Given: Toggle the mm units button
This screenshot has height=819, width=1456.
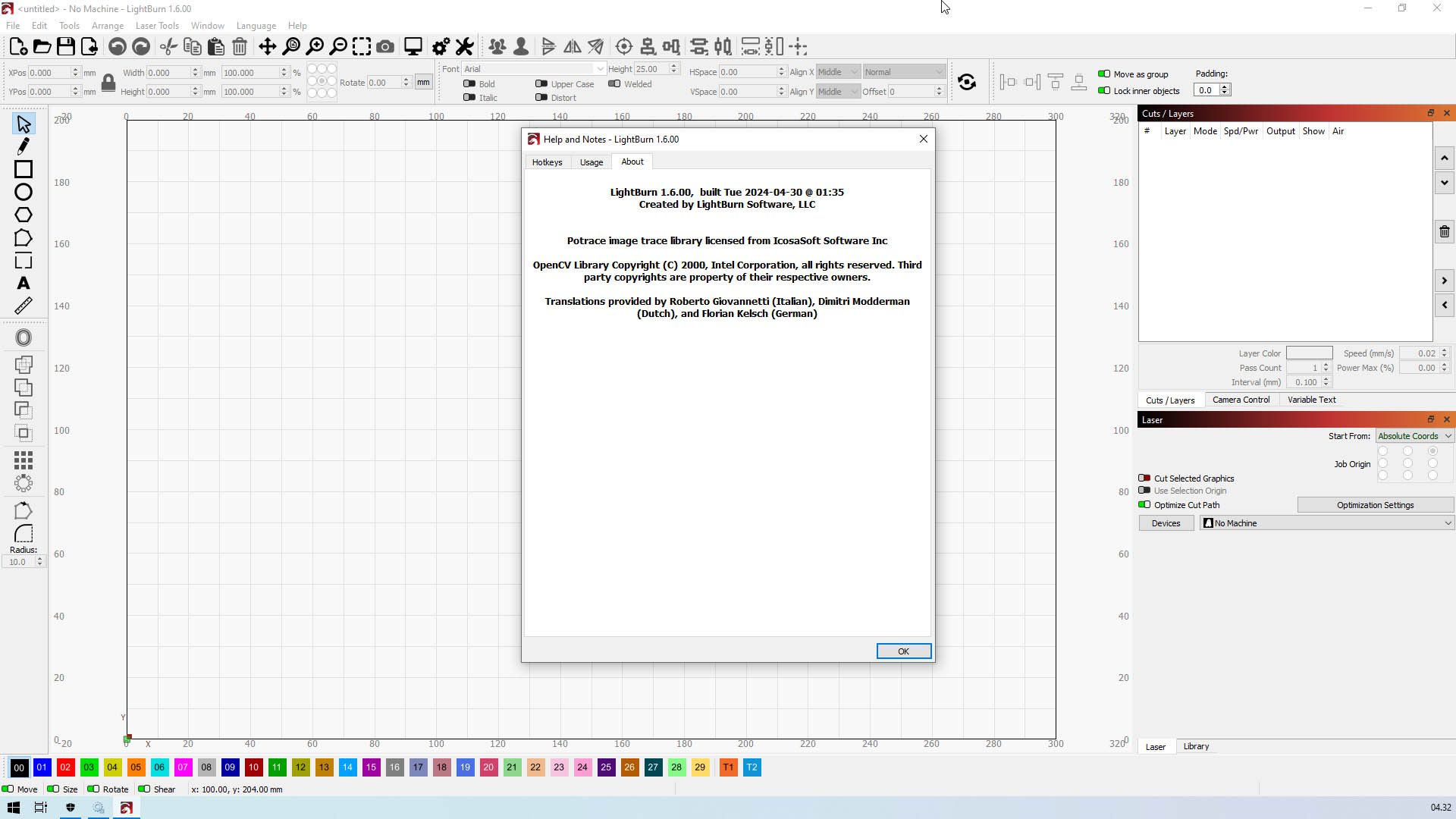Looking at the screenshot, I should tap(423, 82).
